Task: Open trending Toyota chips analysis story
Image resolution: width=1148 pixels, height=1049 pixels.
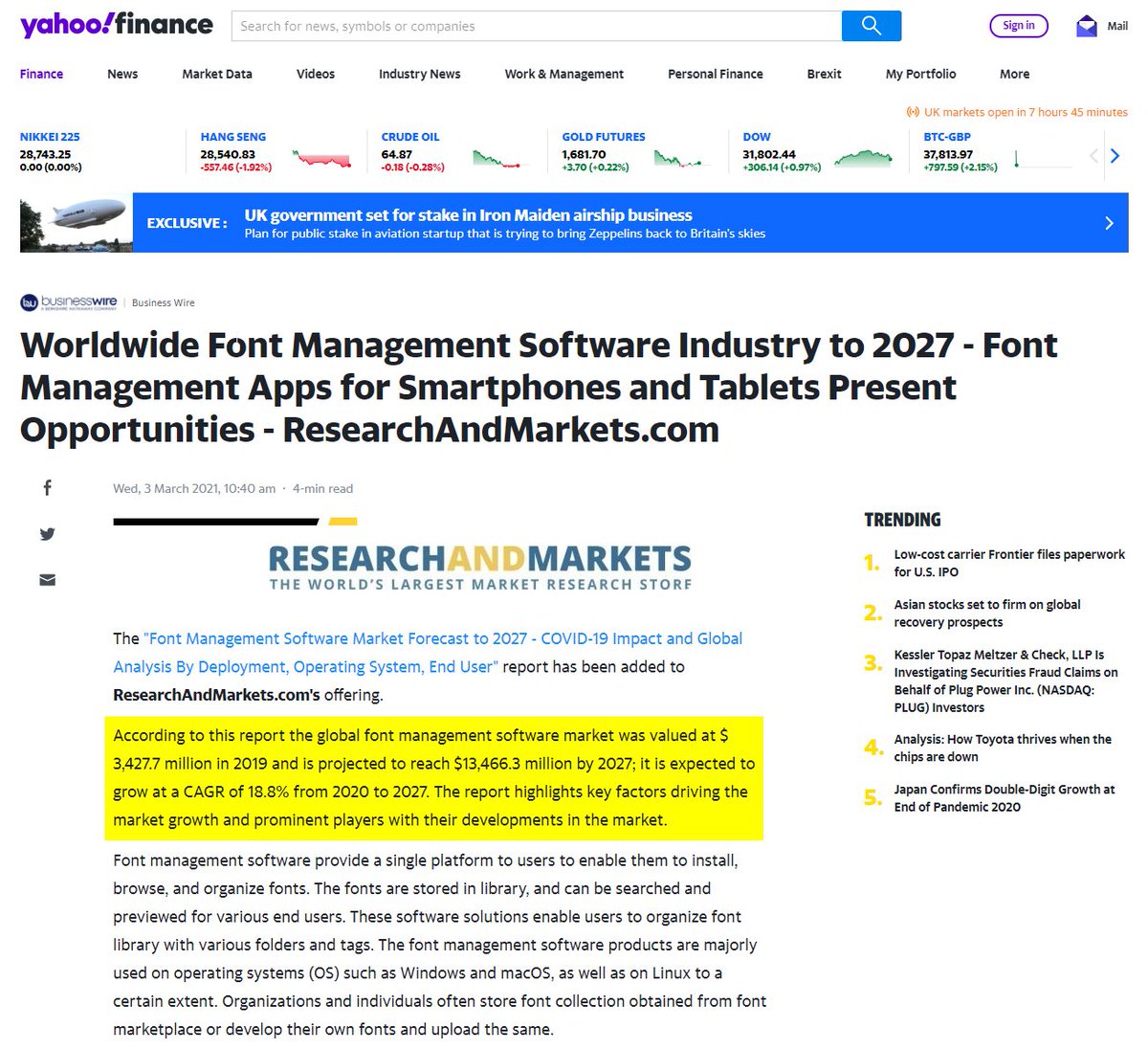Action: point(1003,748)
